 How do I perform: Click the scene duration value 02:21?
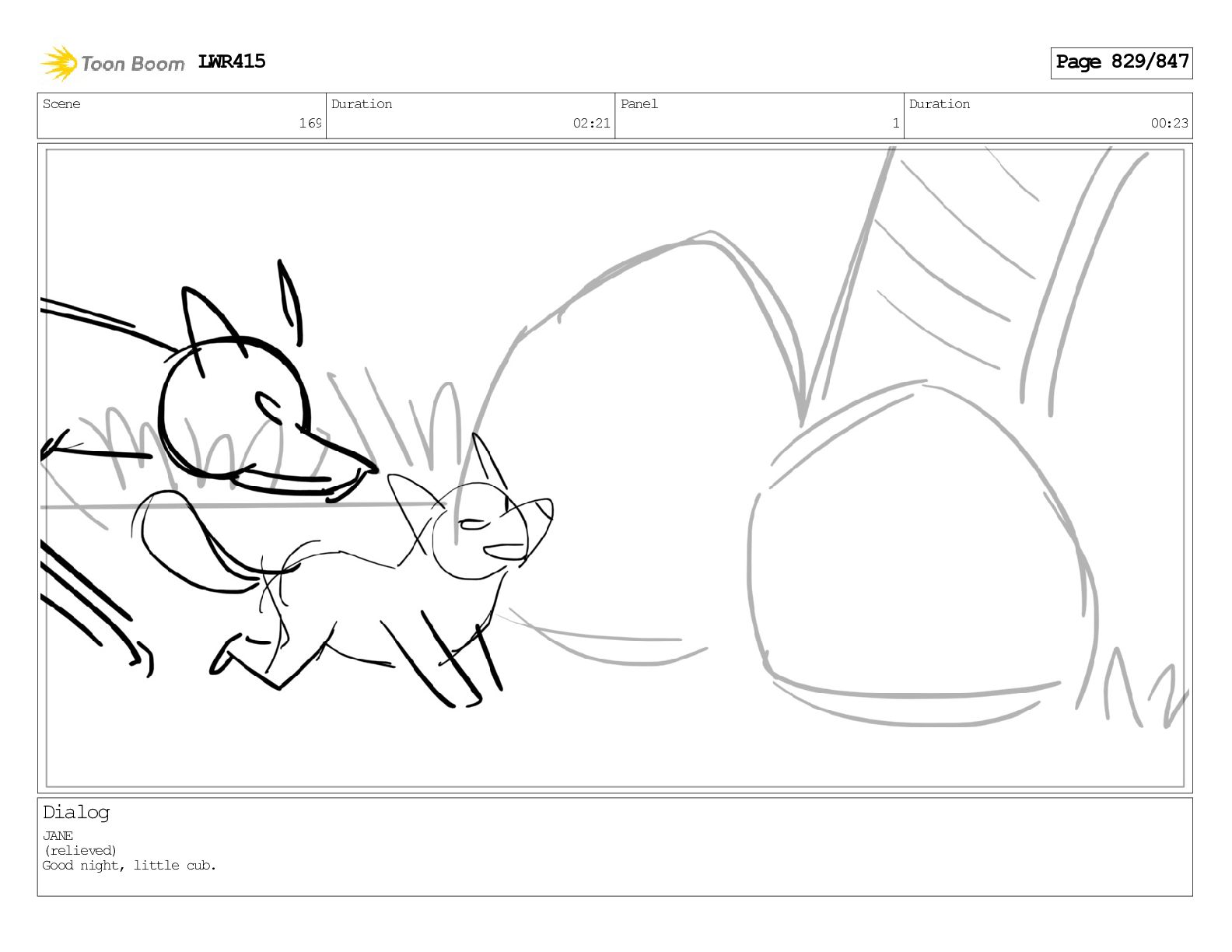591,123
